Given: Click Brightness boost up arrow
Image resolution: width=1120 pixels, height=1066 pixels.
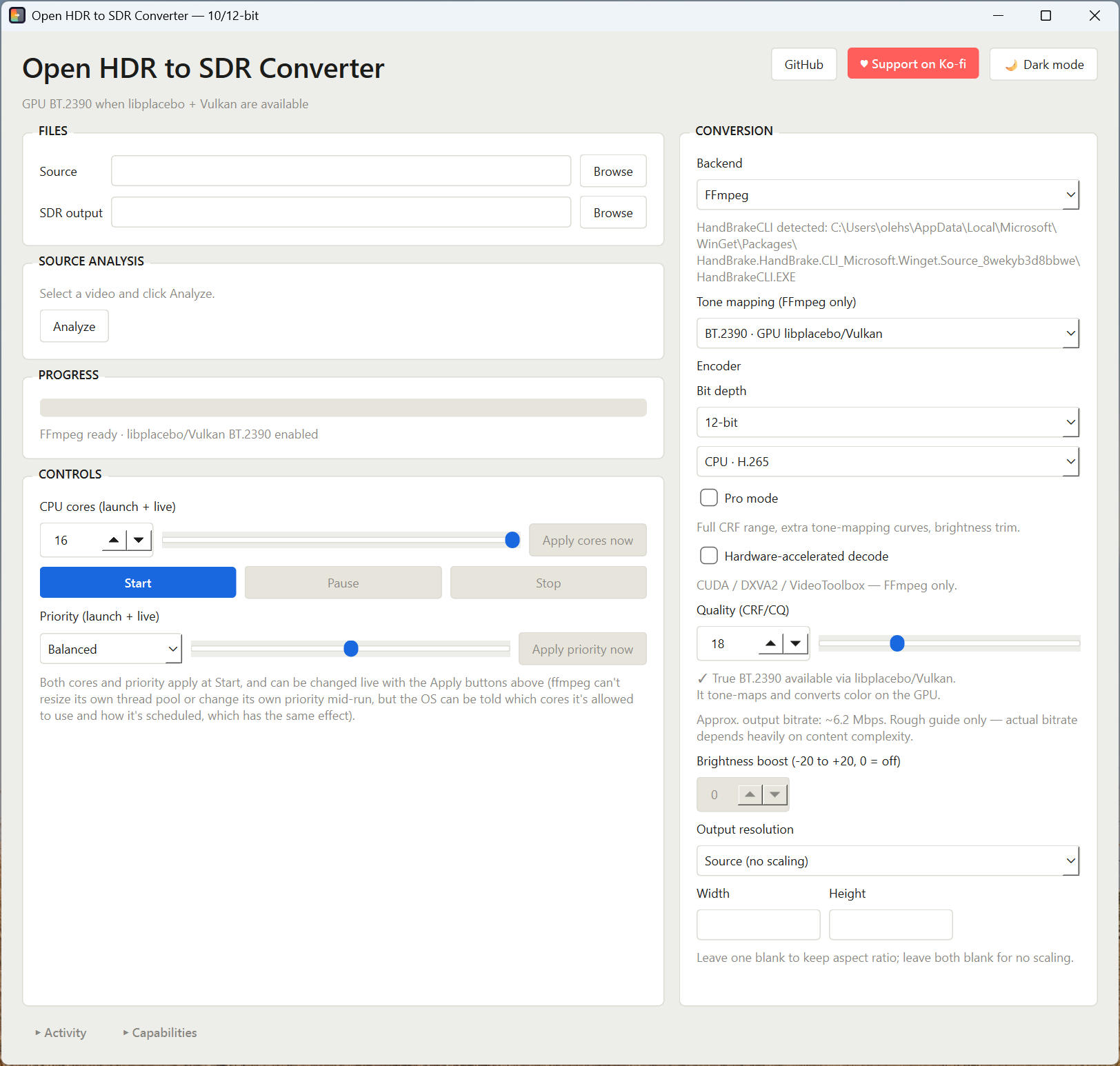Looking at the screenshot, I should 750,794.
